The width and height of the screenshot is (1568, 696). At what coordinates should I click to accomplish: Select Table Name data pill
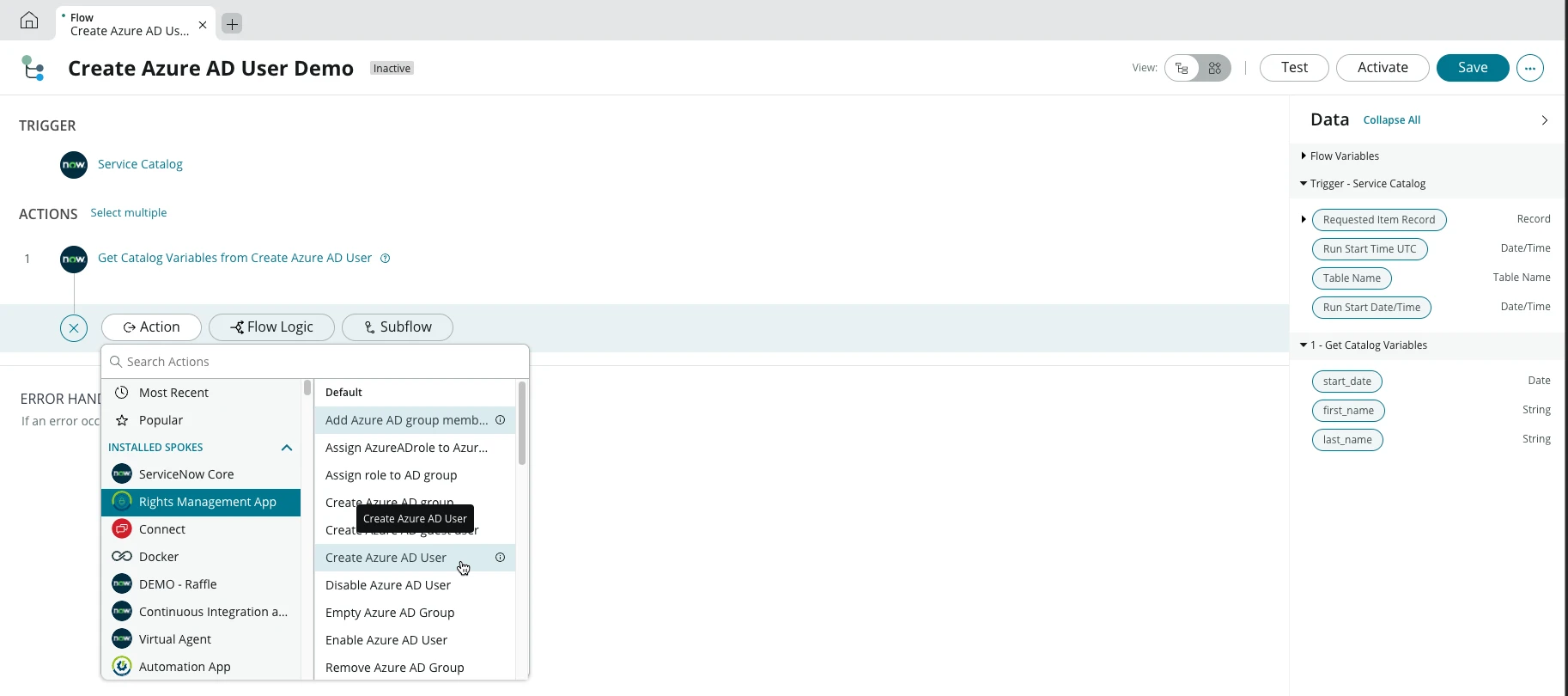point(1352,278)
